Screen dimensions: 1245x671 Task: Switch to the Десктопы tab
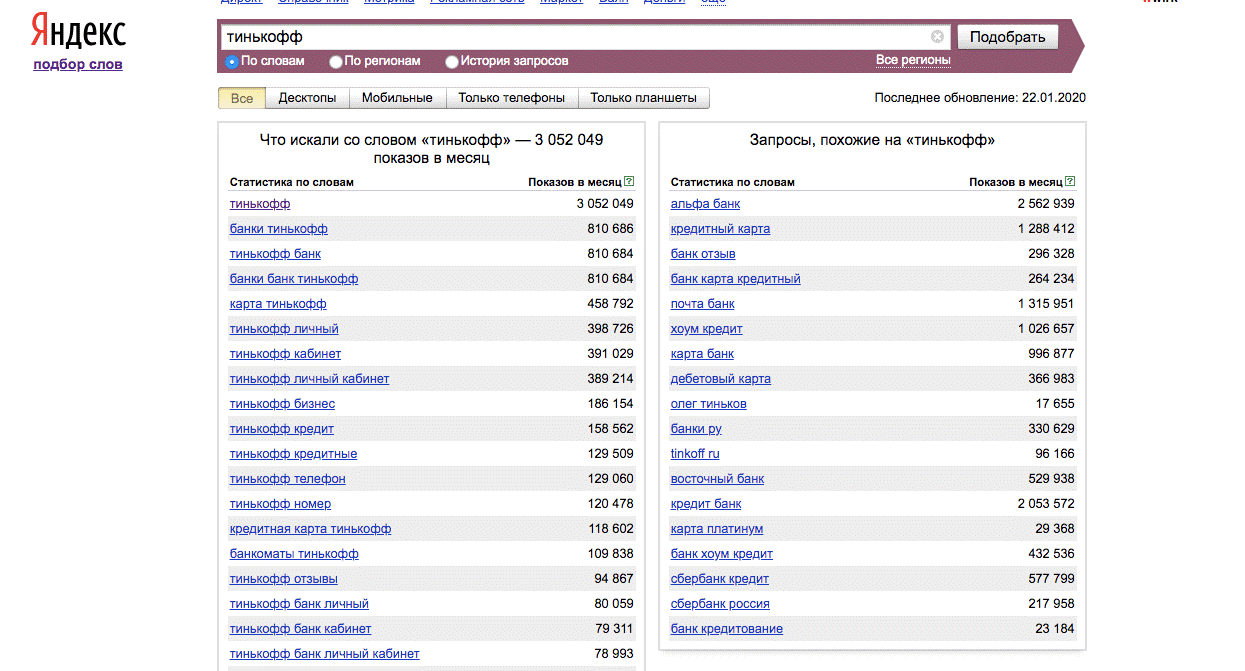click(308, 98)
